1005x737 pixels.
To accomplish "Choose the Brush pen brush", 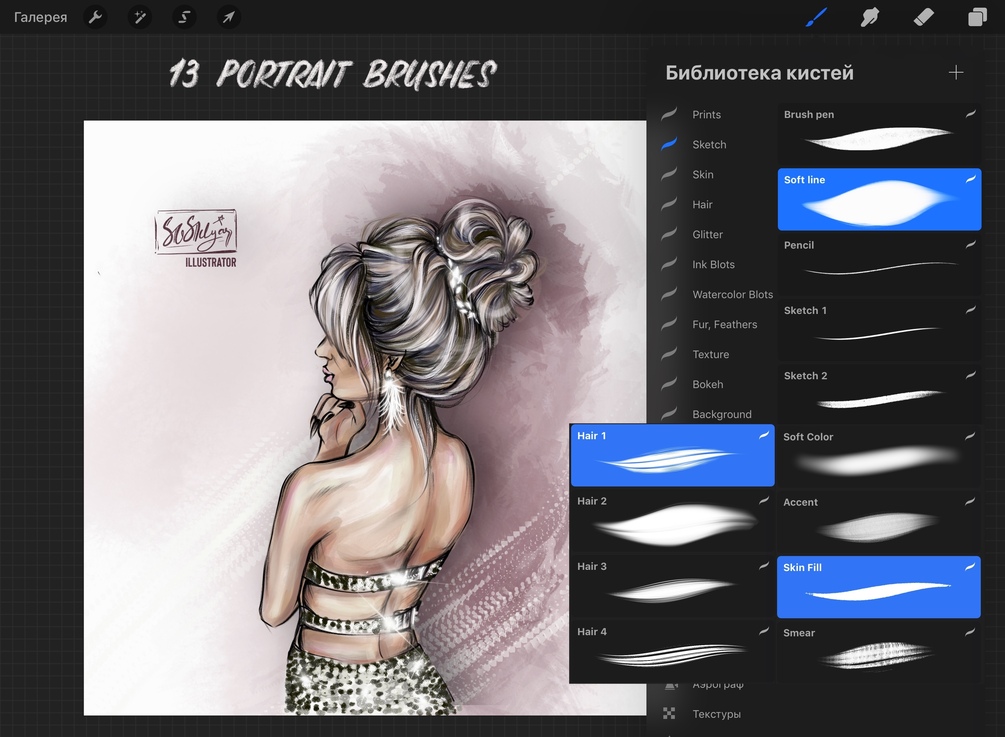I will pyautogui.click(x=879, y=135).
